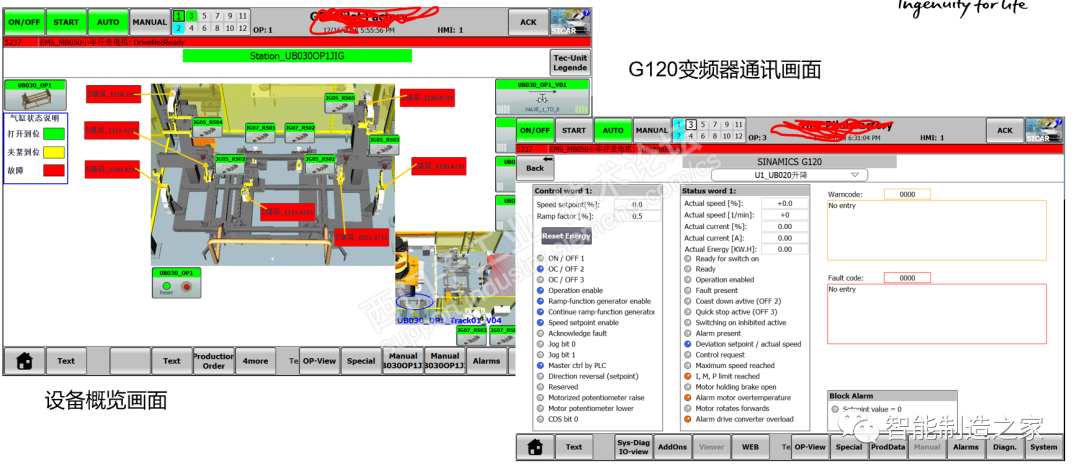Click START in the overview window
Viewport: 1080px width, 476px height.
tap(66, 22)
